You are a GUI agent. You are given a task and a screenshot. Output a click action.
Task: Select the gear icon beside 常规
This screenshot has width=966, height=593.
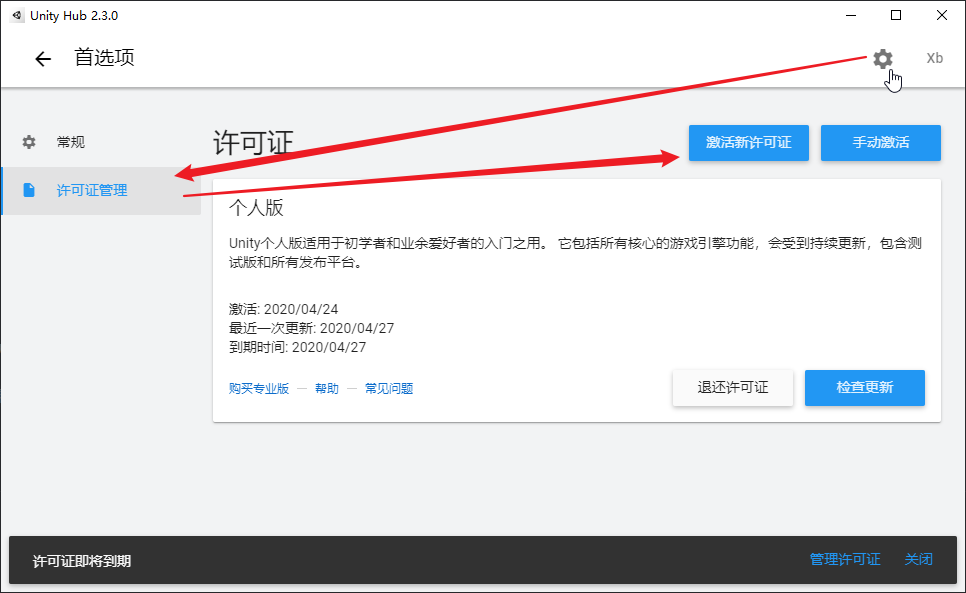click(x=28, y=141)
